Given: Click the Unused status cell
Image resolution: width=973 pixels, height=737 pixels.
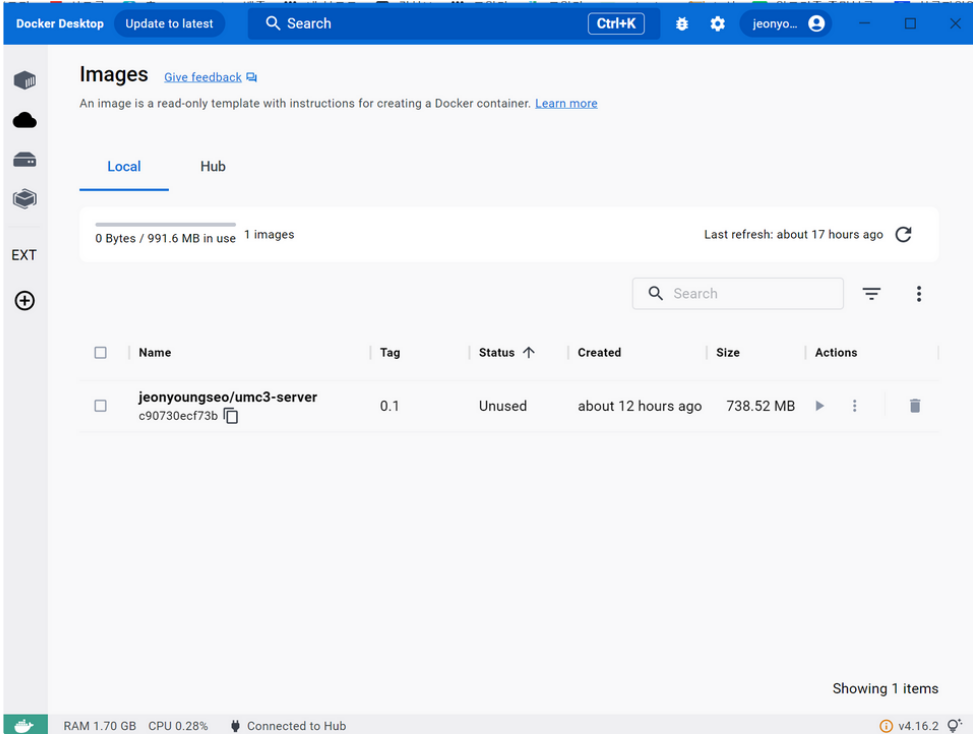Looking at the screenshot, I should pos(503,406).
